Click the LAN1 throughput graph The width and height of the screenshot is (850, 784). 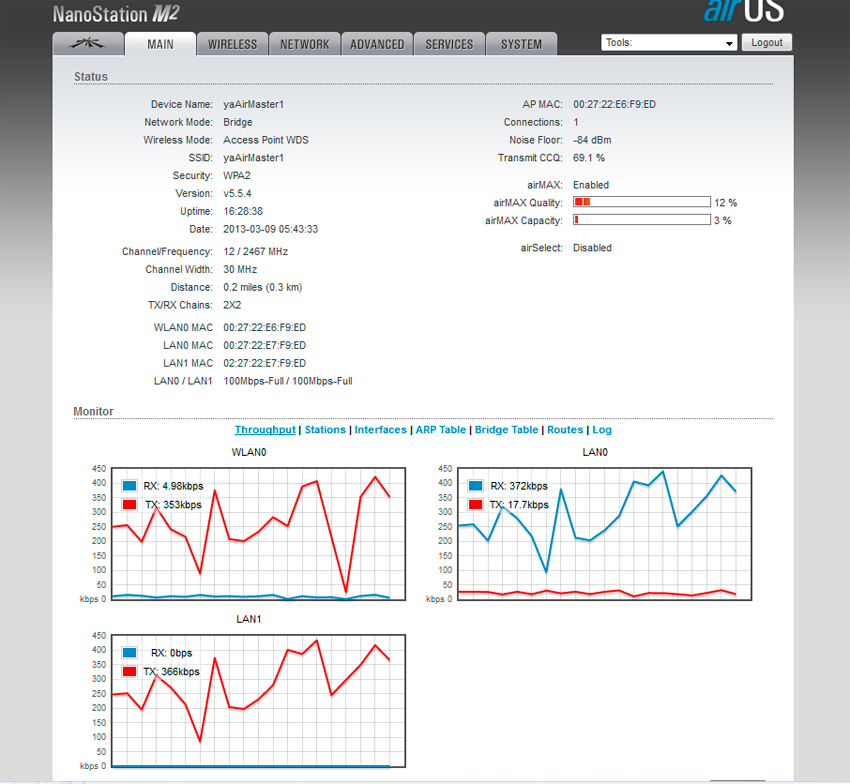(x=258, y=701)
